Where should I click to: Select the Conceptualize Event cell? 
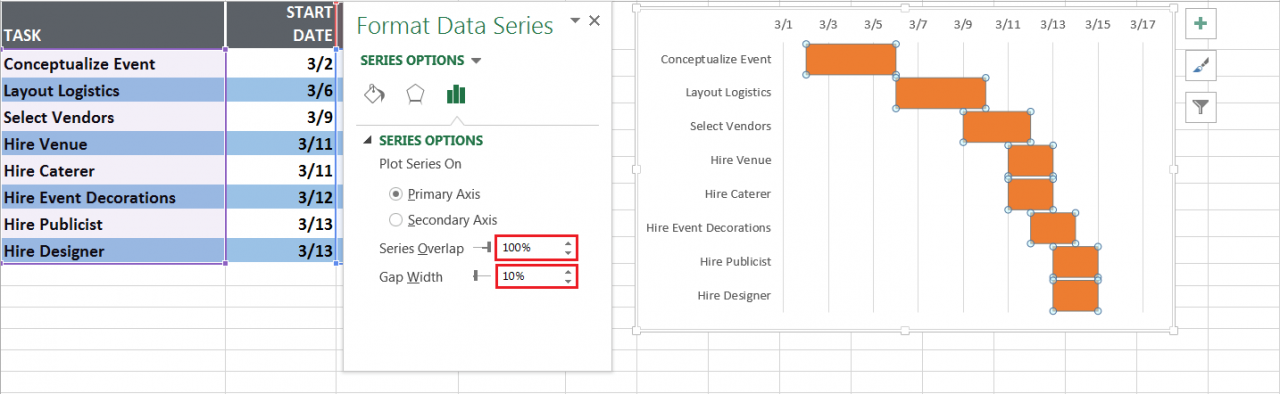pos(113,64)
